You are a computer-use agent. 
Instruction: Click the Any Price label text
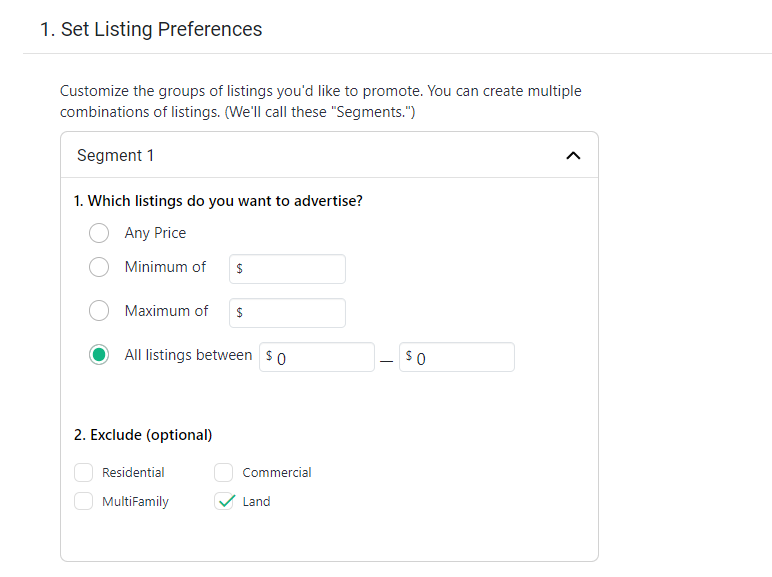156,233
